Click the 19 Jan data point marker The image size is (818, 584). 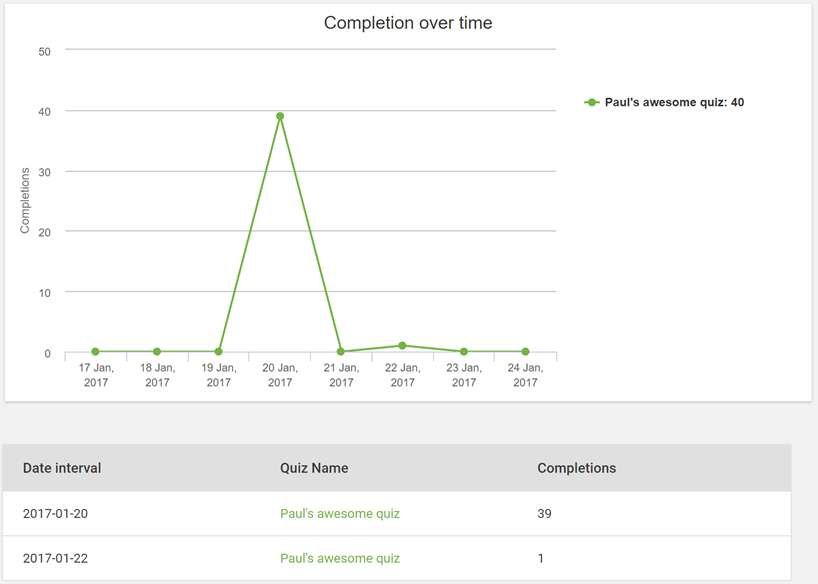pyautogui.click(x=219, y=352)
